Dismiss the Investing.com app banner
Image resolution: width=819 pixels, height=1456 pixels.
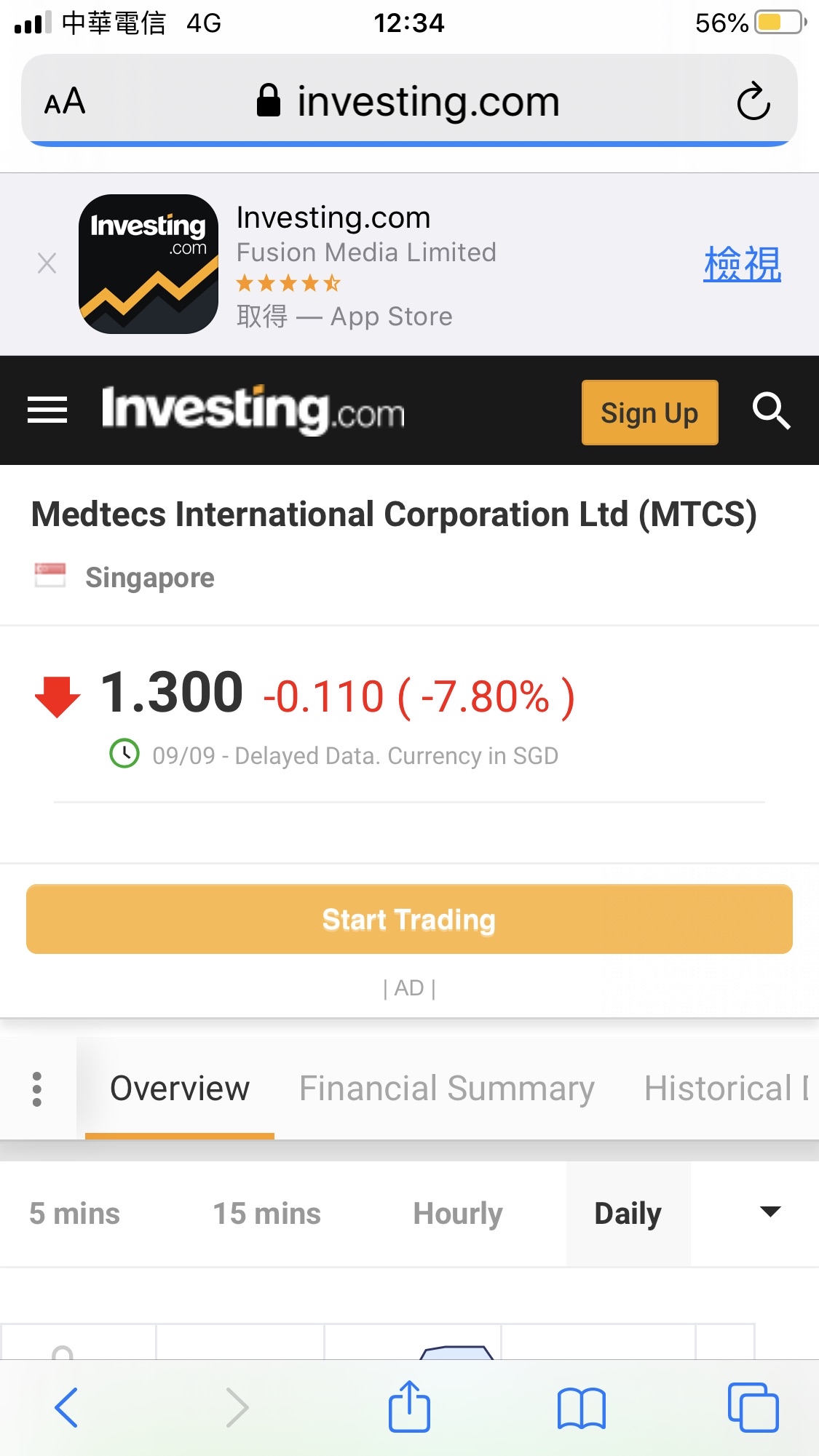[x=47, y=263]
